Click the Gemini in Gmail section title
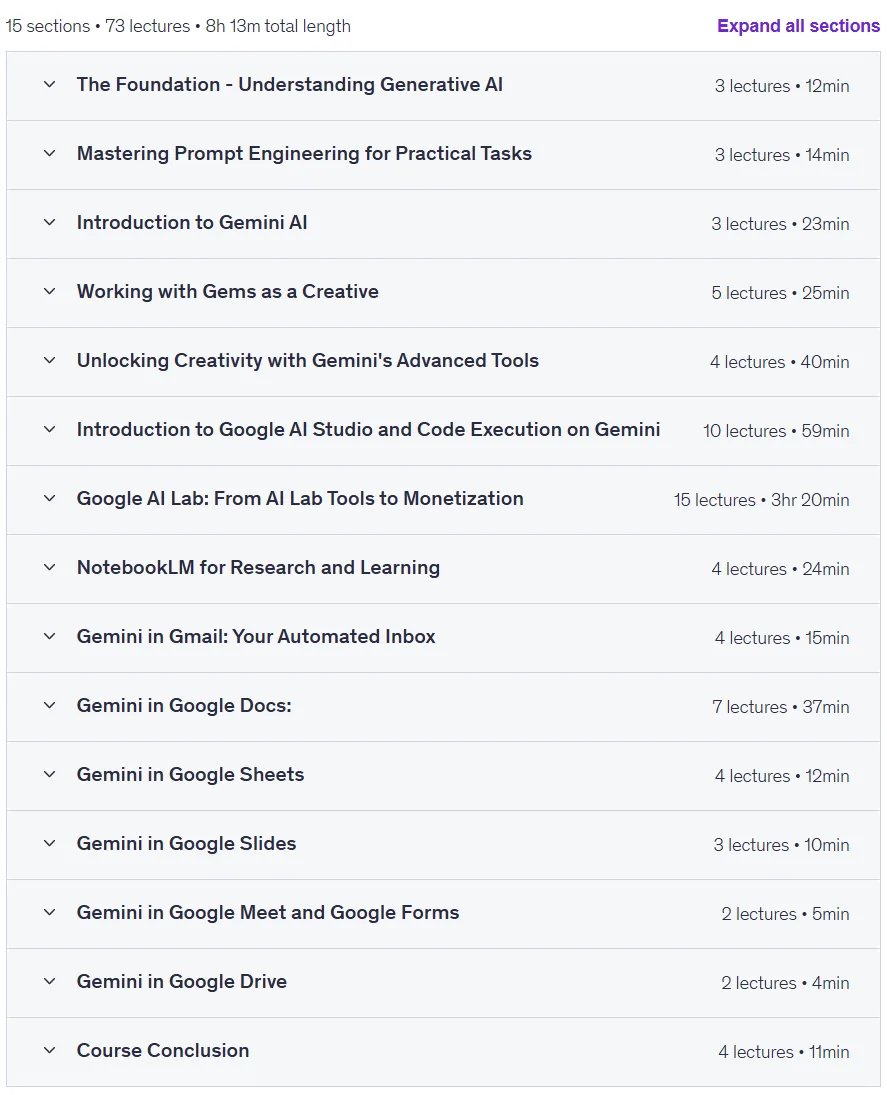 pyautogui.click(x=256, y=636)
